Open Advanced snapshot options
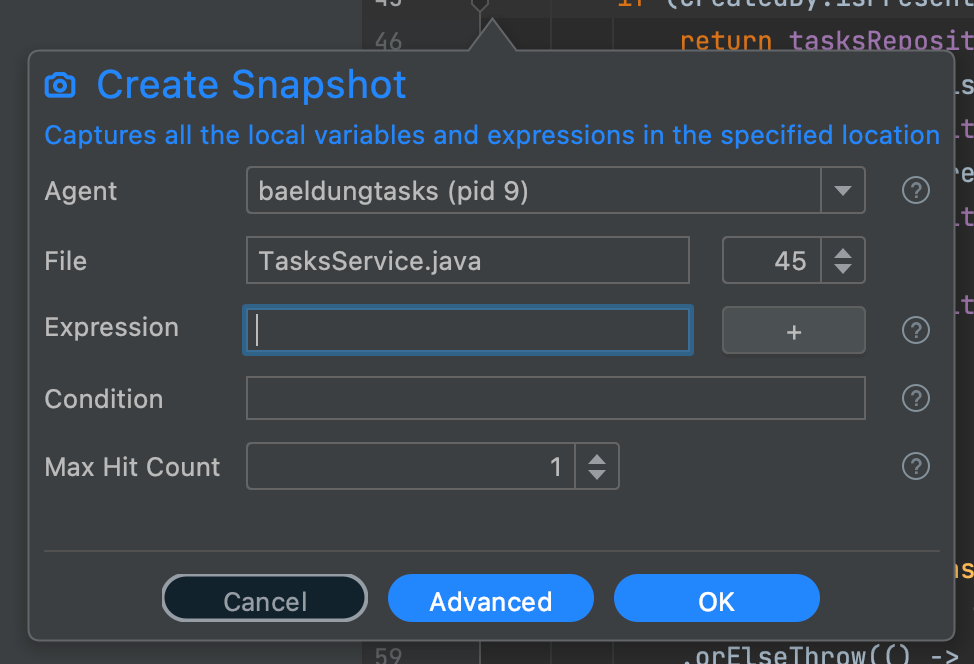The width and height of the screenshot is (974, 664). tap(491, 599)
